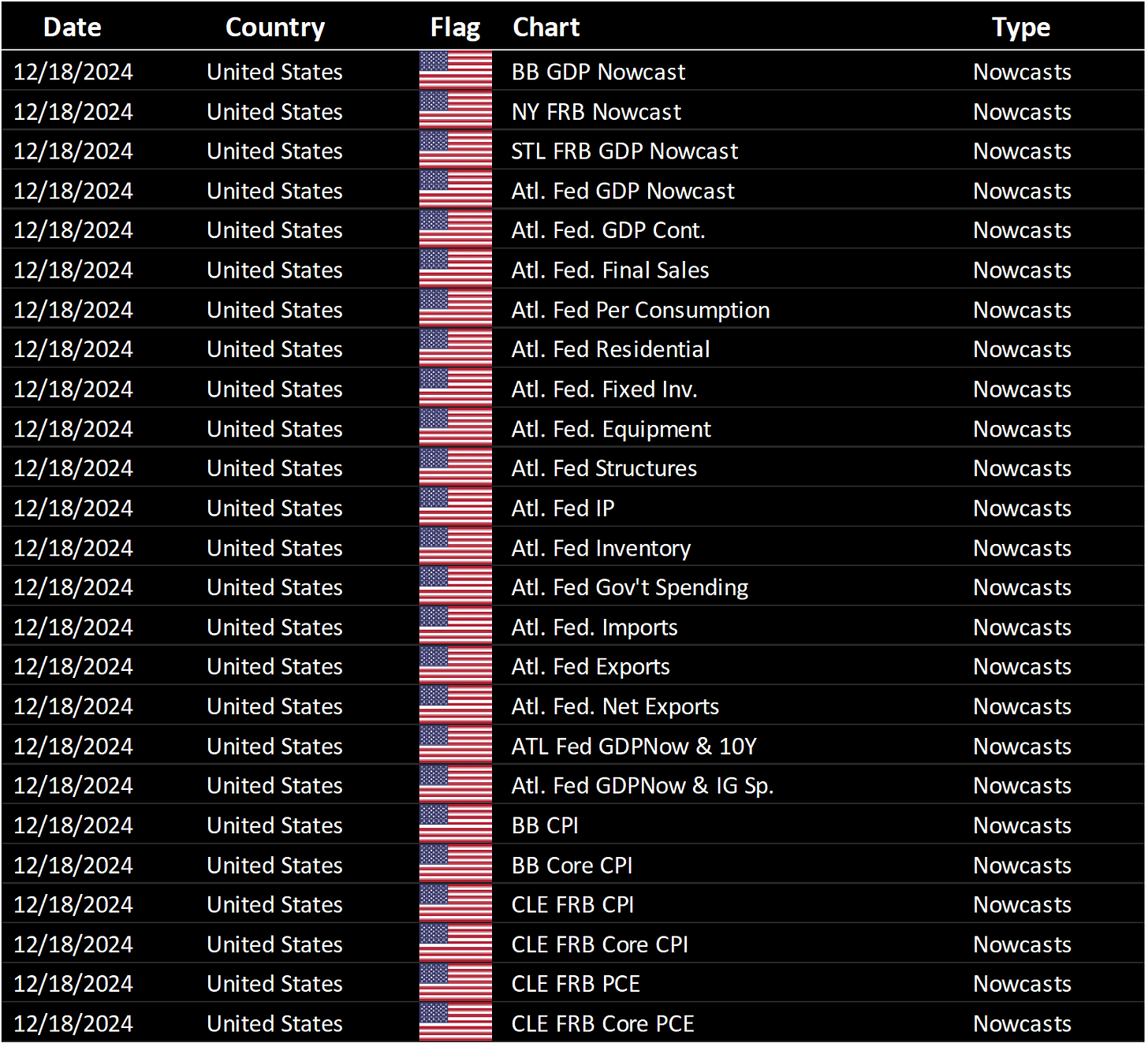This screenshot has height=1043, width=1148.
Task: Select Atl. Fed Residential chart name
Action: (610, 349)
